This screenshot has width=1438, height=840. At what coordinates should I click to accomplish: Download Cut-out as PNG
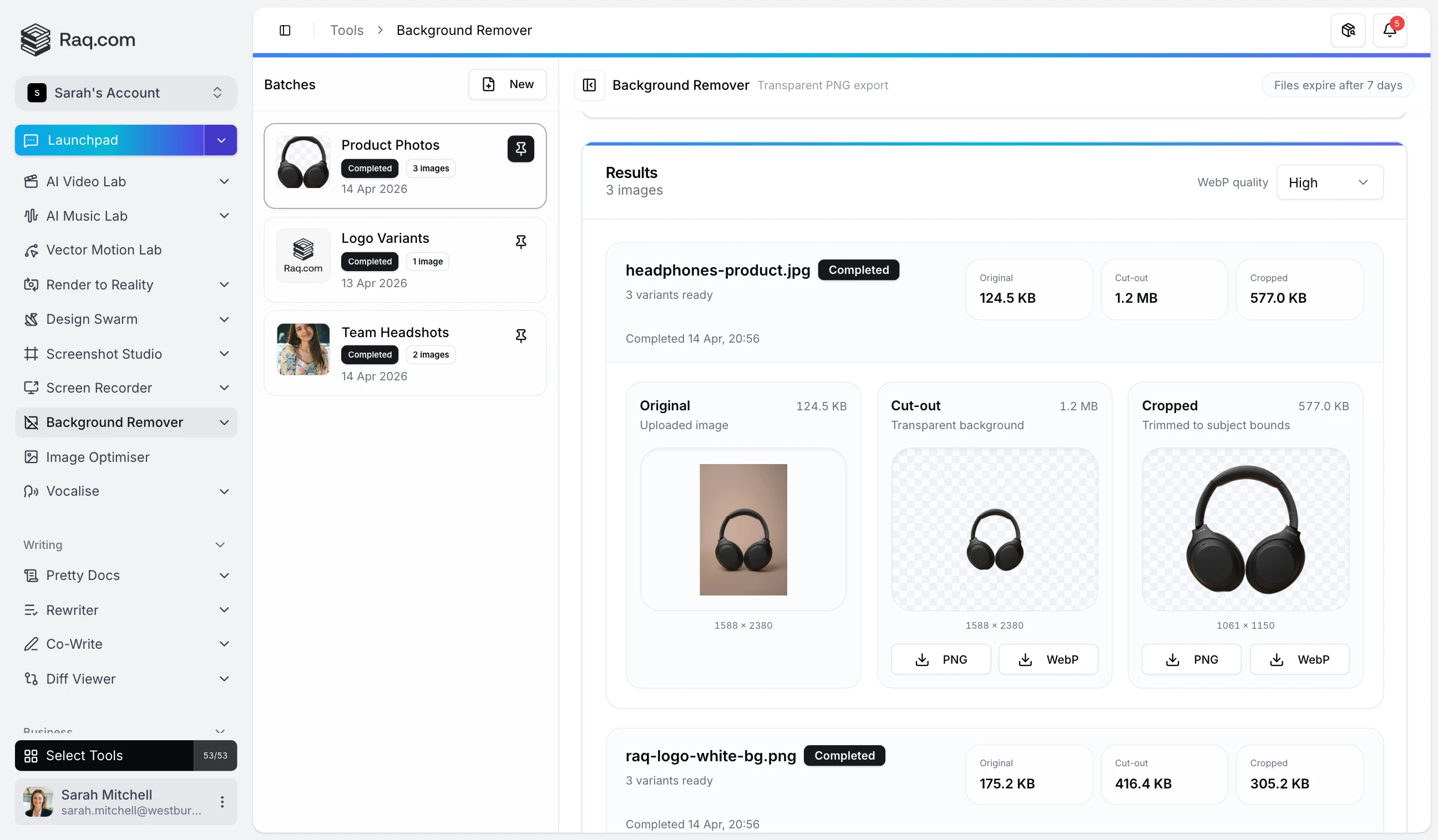tap(940, 659)
